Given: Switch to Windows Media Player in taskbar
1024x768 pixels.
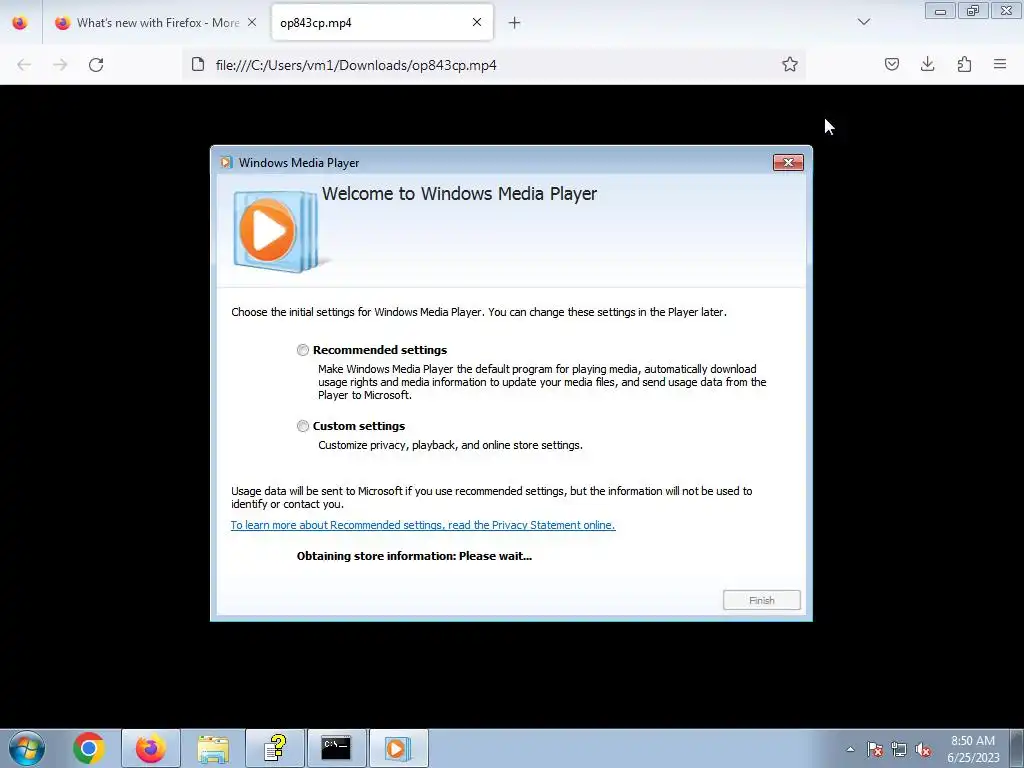Looking at the screenshot, I should point(399,748).
